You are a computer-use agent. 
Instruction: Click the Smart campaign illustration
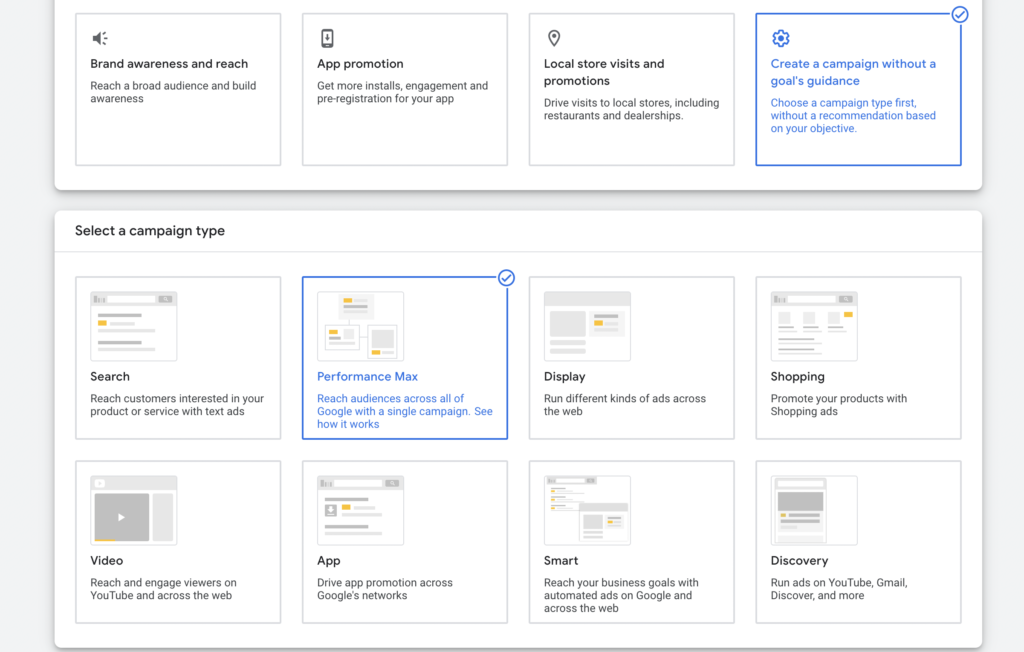pos(587,510)
